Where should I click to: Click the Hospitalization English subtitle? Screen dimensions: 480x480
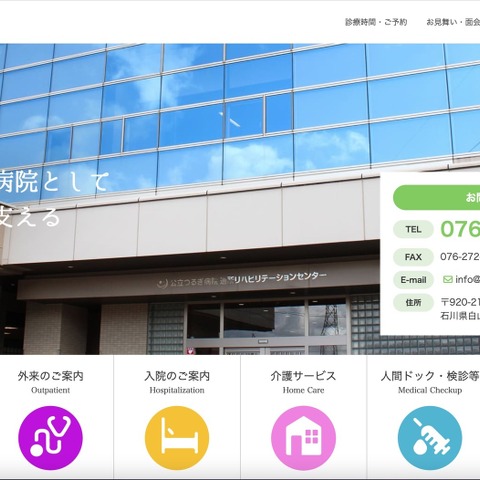tap(177, 390)
